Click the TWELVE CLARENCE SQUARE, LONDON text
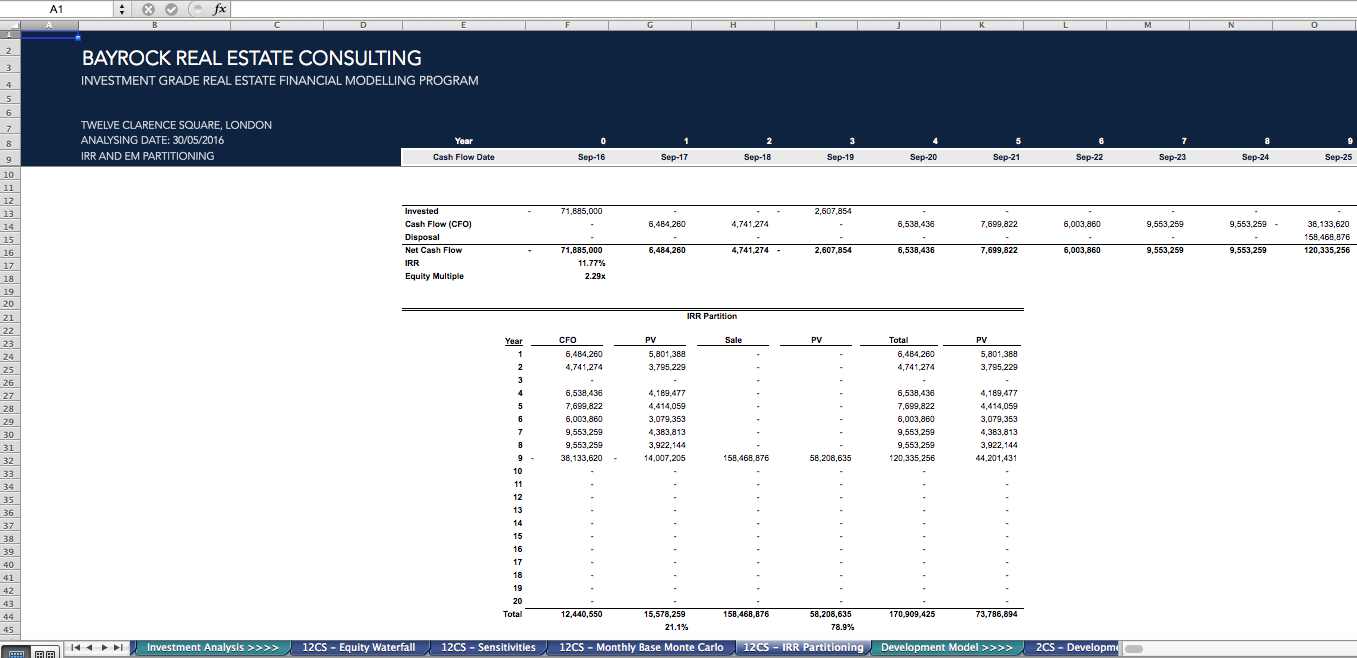Viewport: 1357px width, 658px height. click(176, 125)
